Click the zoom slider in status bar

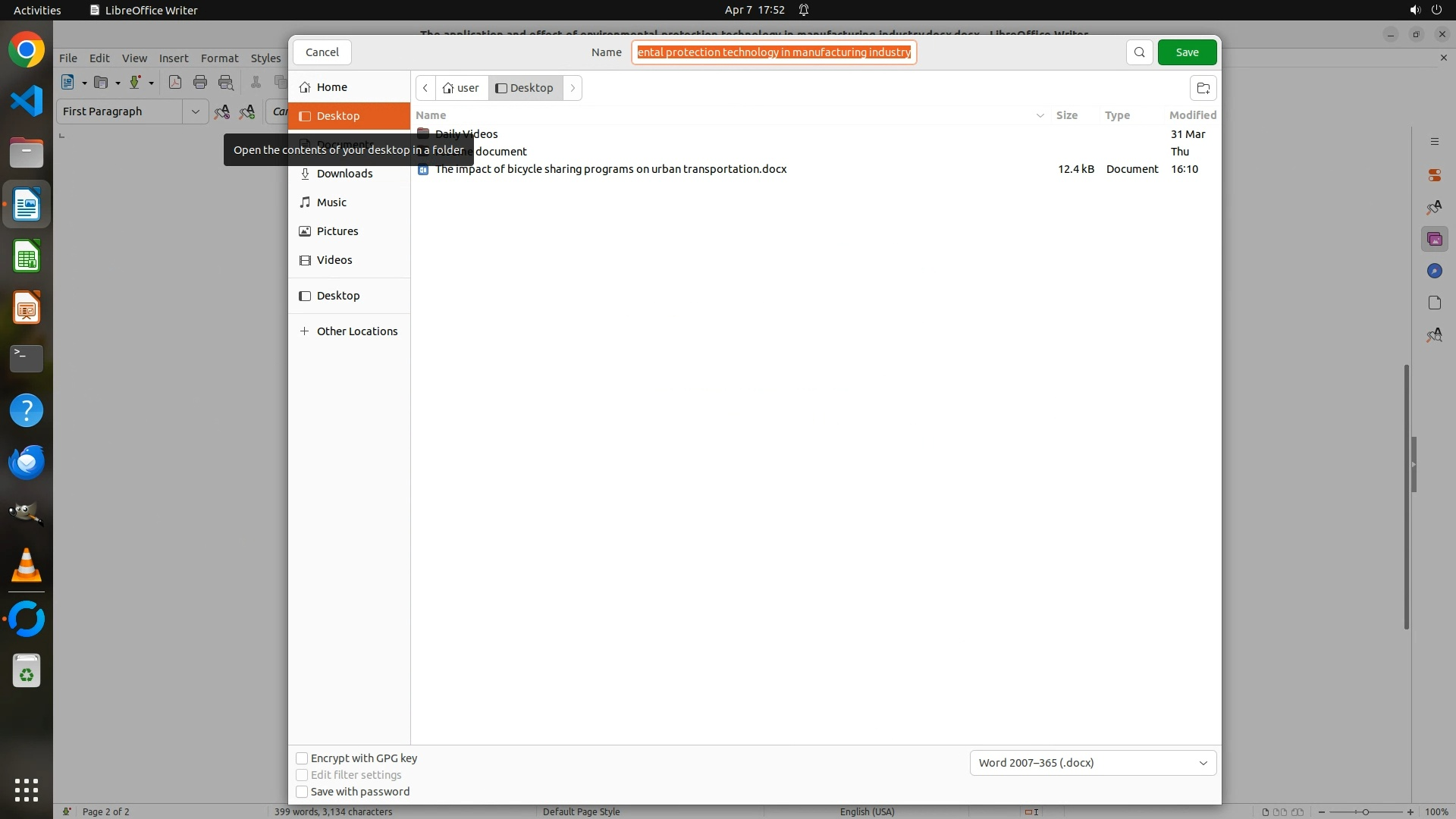[1365, 811]
